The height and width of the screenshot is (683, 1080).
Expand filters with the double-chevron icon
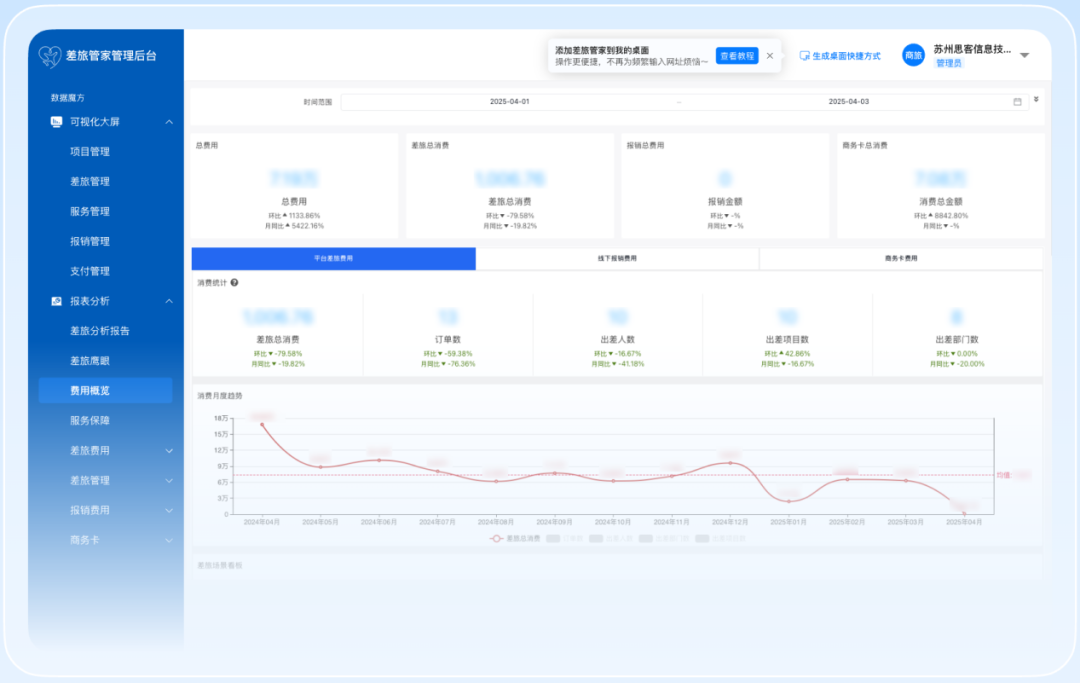[1036, 100]
